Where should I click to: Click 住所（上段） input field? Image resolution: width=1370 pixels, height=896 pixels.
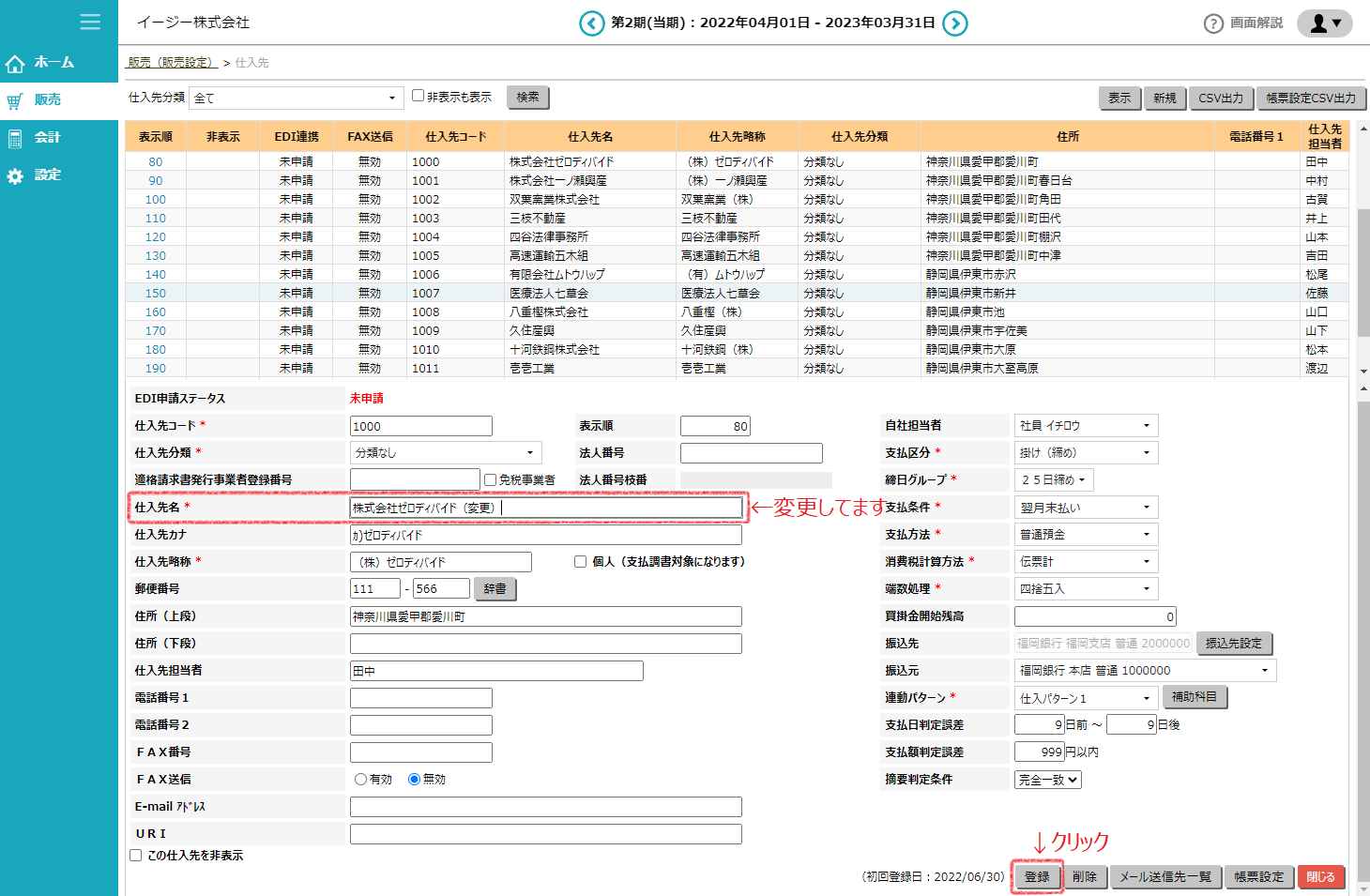(x=546, y=616)
